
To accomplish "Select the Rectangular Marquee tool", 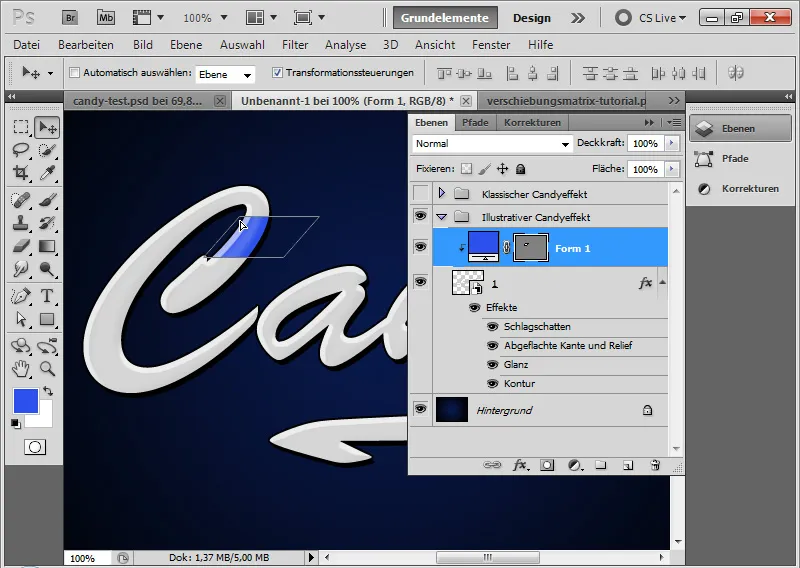I will click(21, 127).
